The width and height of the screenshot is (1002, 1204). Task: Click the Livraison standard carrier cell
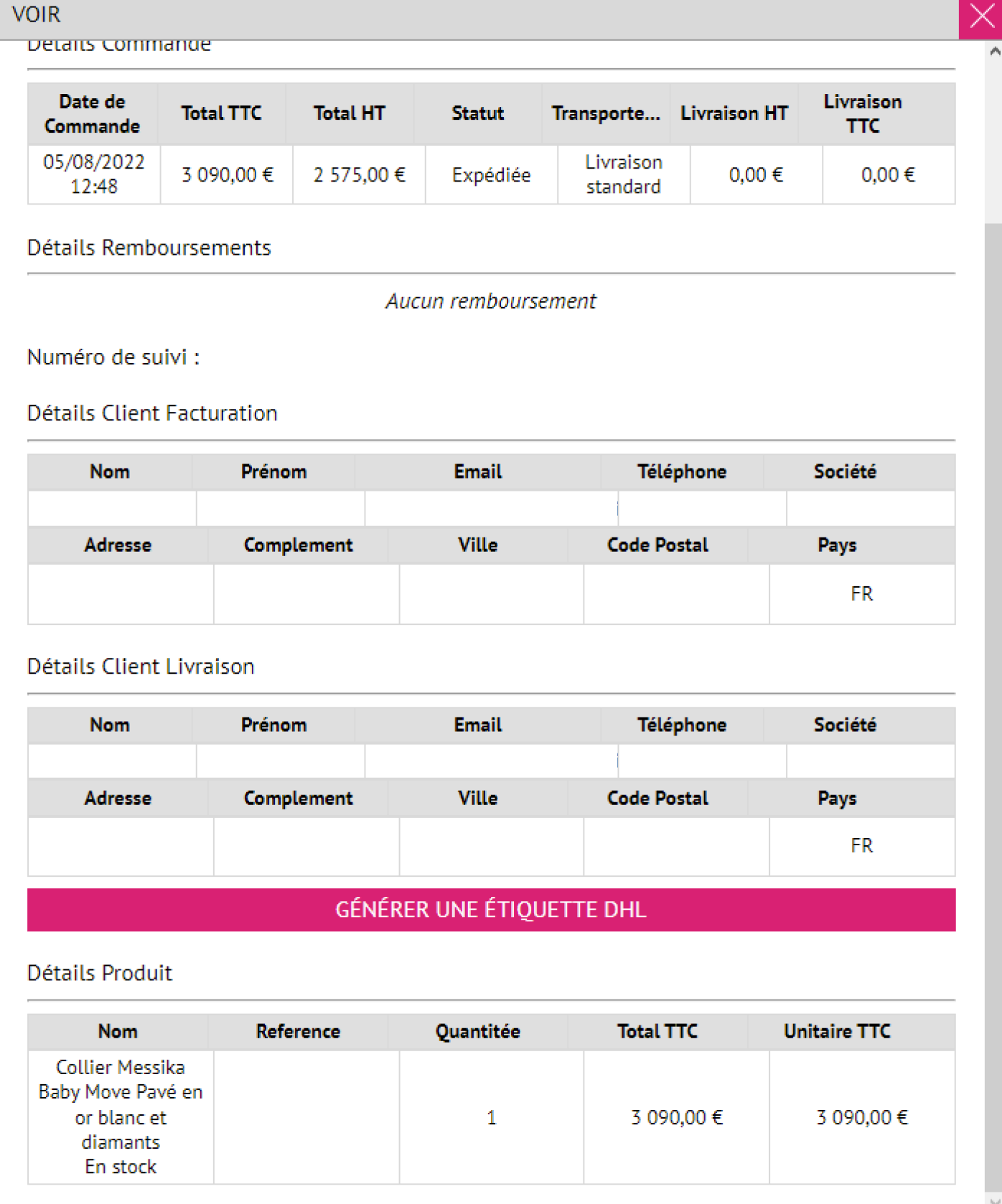623,174
